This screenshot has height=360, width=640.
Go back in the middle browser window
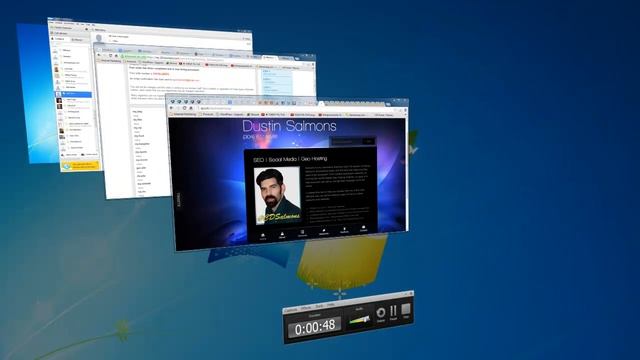pos(99,54)
